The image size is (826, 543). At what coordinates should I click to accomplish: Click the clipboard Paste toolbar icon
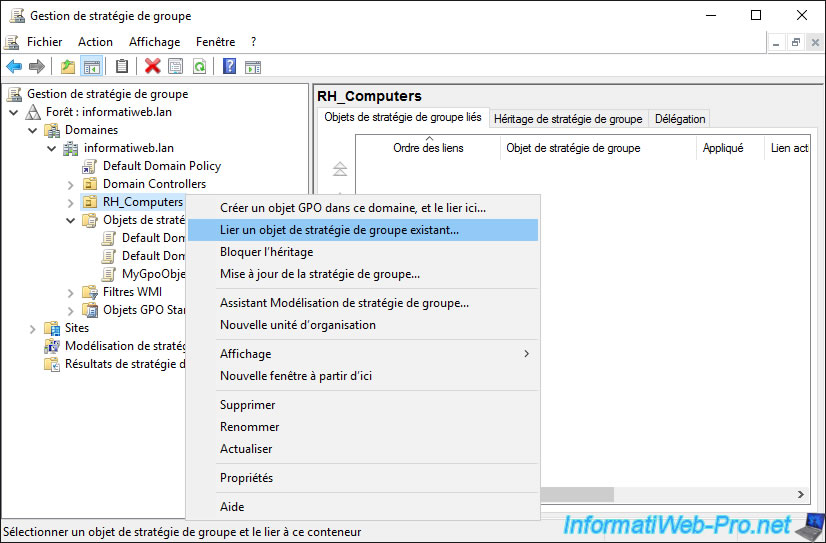tap(122, 66)
